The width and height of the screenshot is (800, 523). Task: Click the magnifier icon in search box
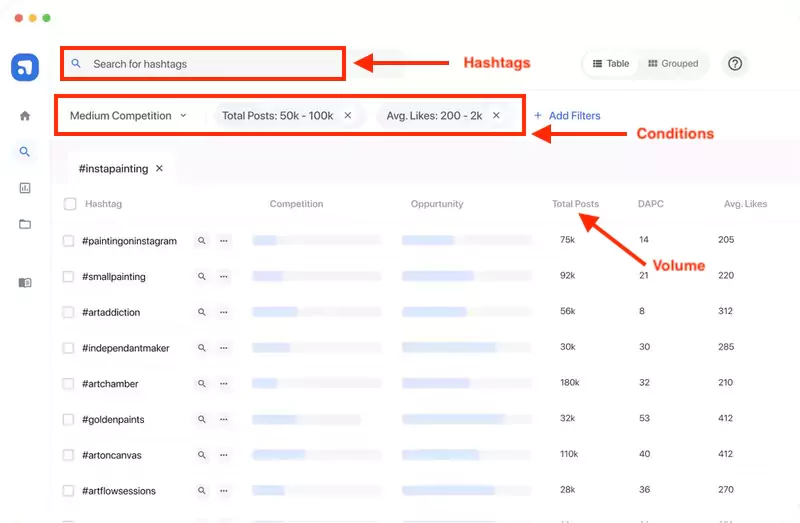[76, 64]
